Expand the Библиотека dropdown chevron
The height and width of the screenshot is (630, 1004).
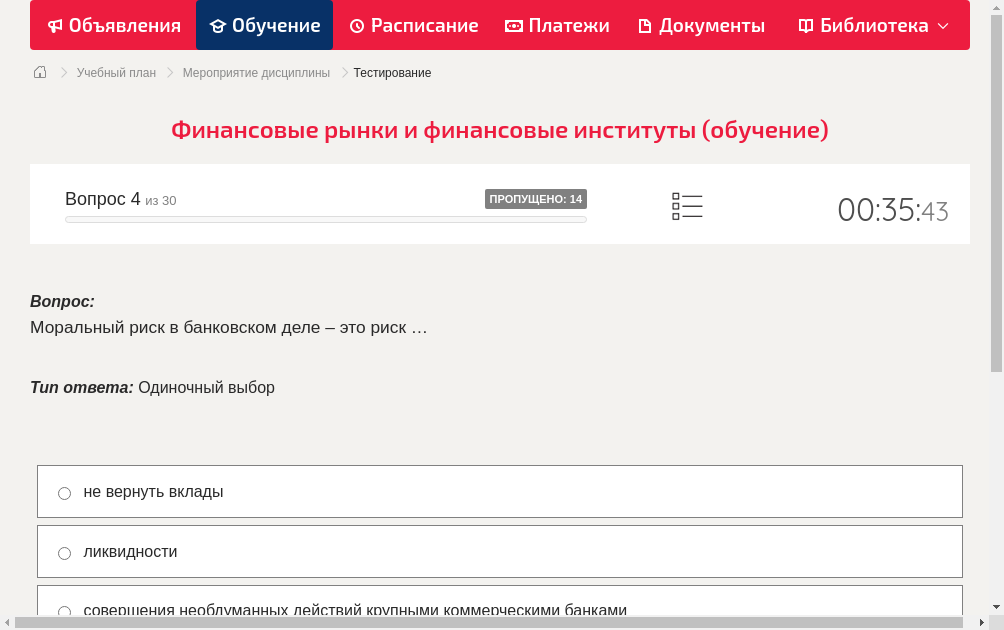click(943, 26)
